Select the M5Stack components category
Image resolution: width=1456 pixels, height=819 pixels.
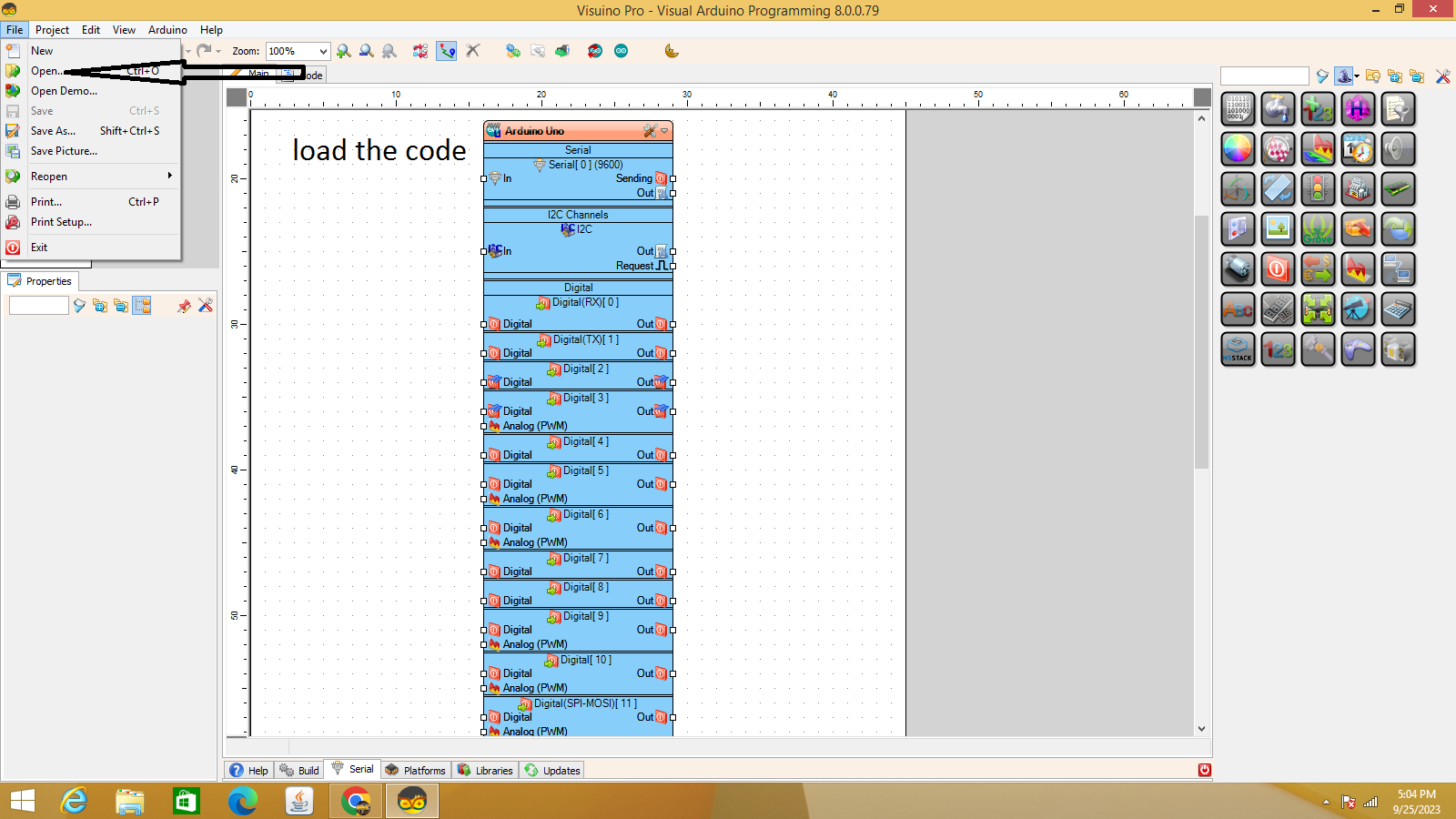tap(1238, 349)
